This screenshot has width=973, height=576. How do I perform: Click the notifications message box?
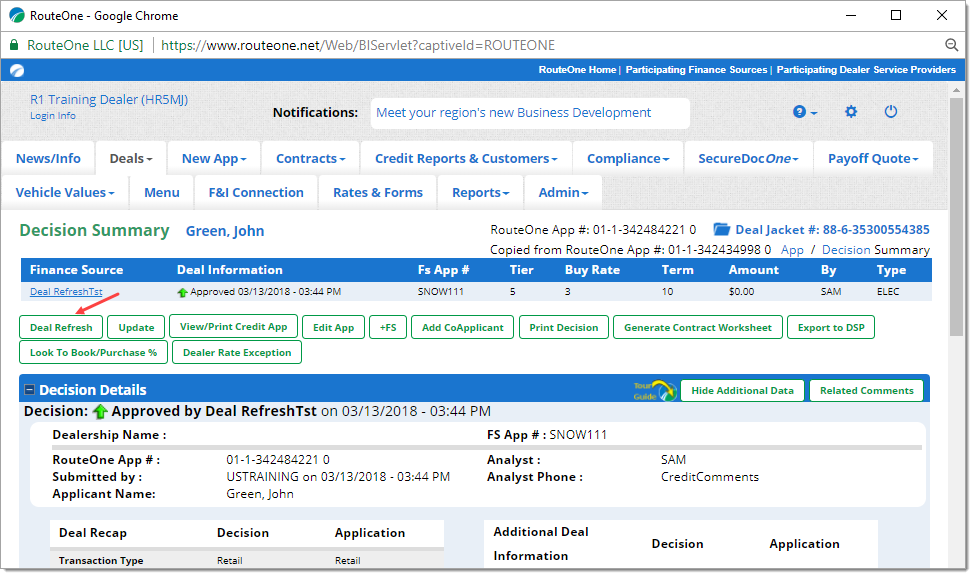pos(530,113)
